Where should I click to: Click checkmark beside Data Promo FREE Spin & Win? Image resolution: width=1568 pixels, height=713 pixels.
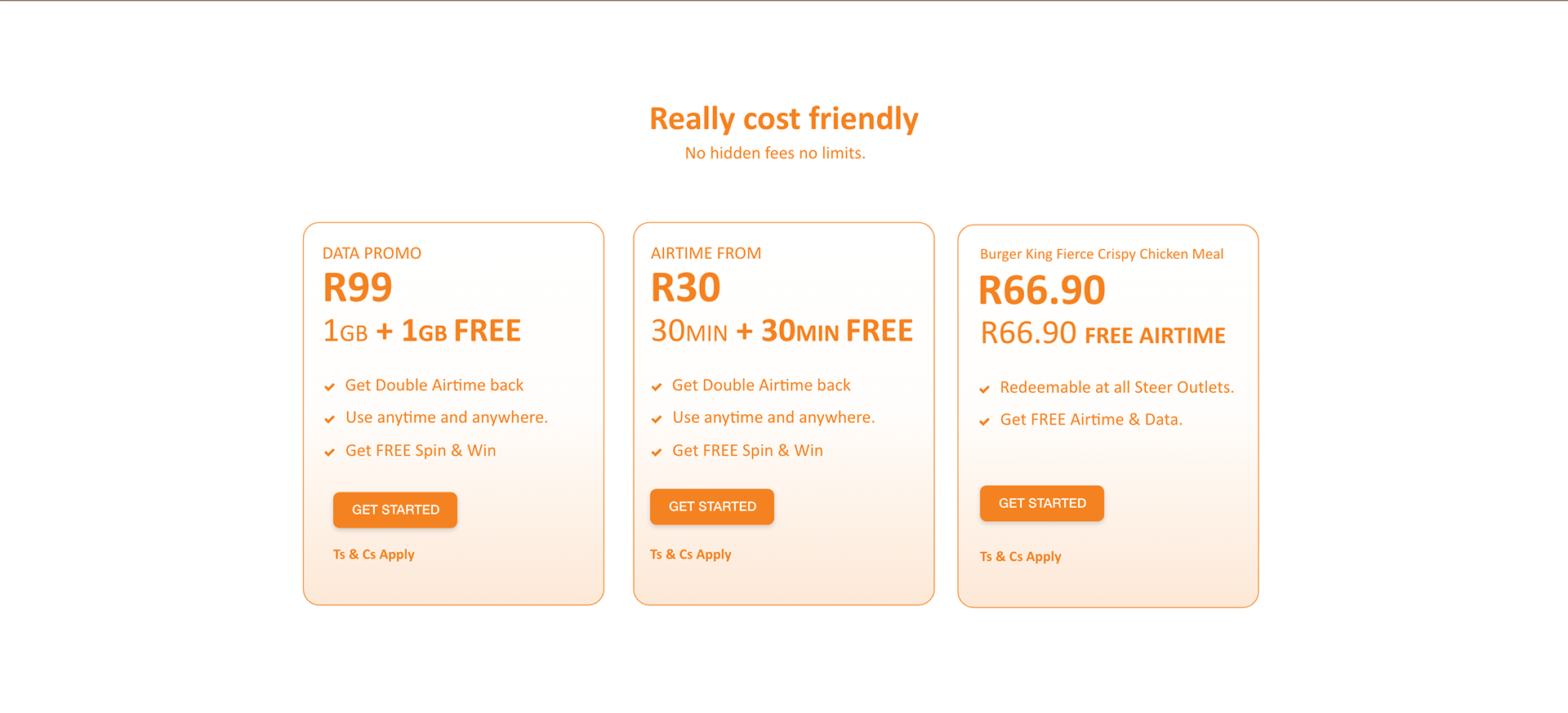point(330,452)
